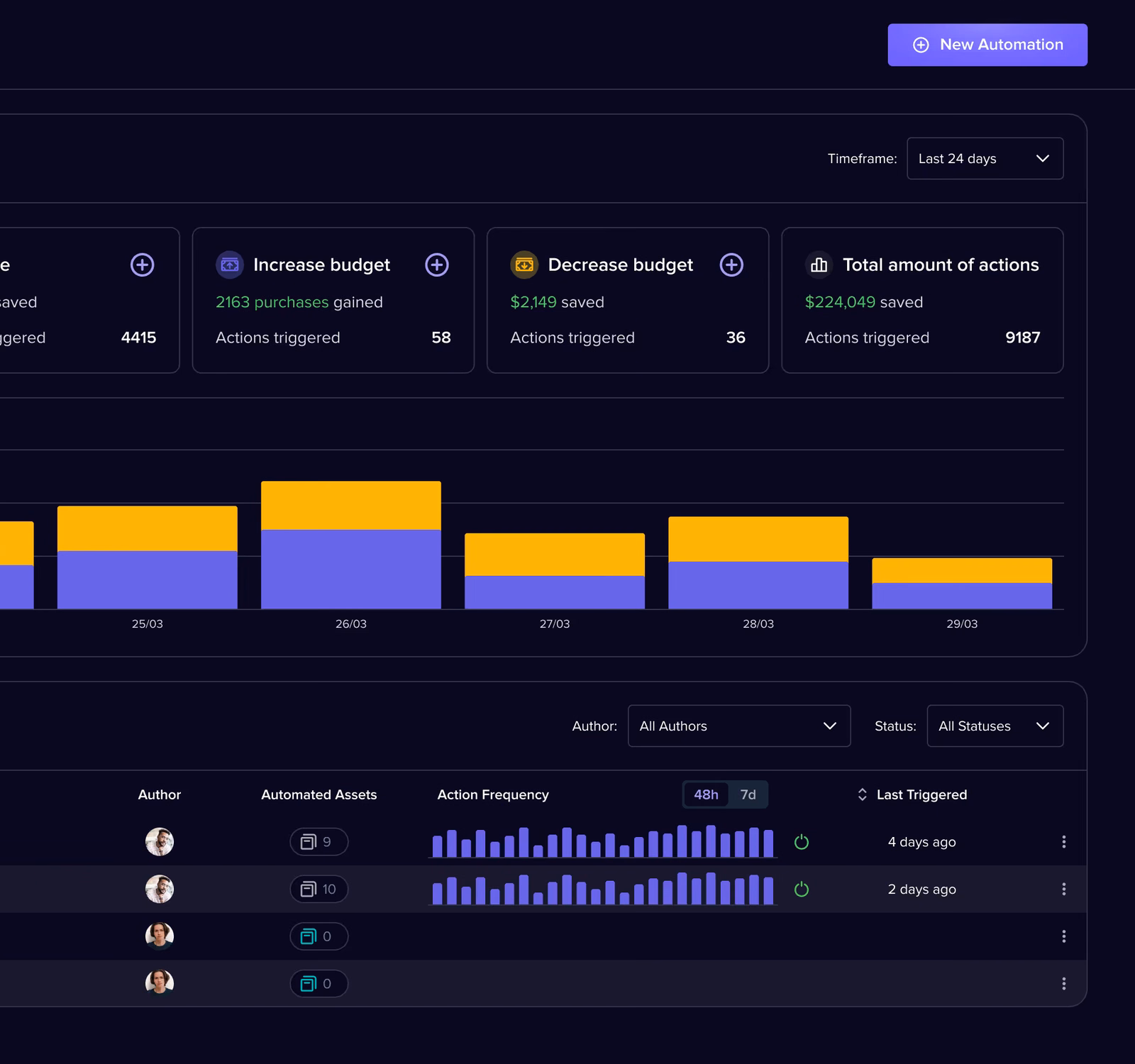Click the plus icon on the card showing 4415
This screenshot has height=1064, width=1135.
coord(143,265)
